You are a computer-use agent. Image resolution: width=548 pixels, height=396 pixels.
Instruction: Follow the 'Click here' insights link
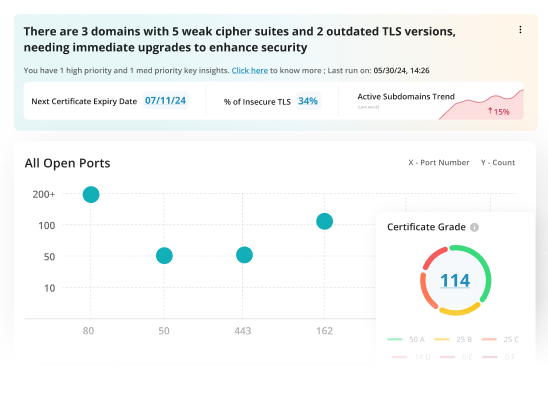(250, 70)
